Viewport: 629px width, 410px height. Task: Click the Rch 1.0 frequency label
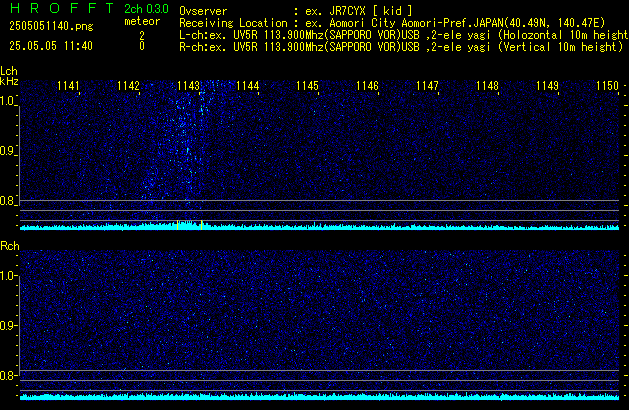coord(8,276)
